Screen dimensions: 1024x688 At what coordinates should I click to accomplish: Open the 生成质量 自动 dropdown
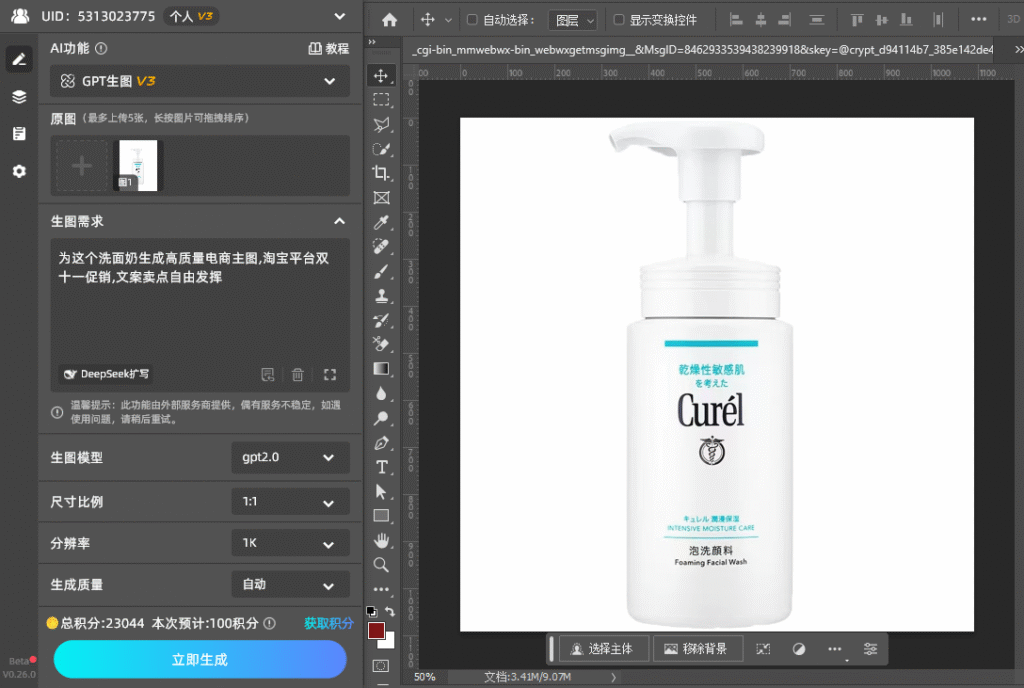pyautogui.click(x=291, y=585)
